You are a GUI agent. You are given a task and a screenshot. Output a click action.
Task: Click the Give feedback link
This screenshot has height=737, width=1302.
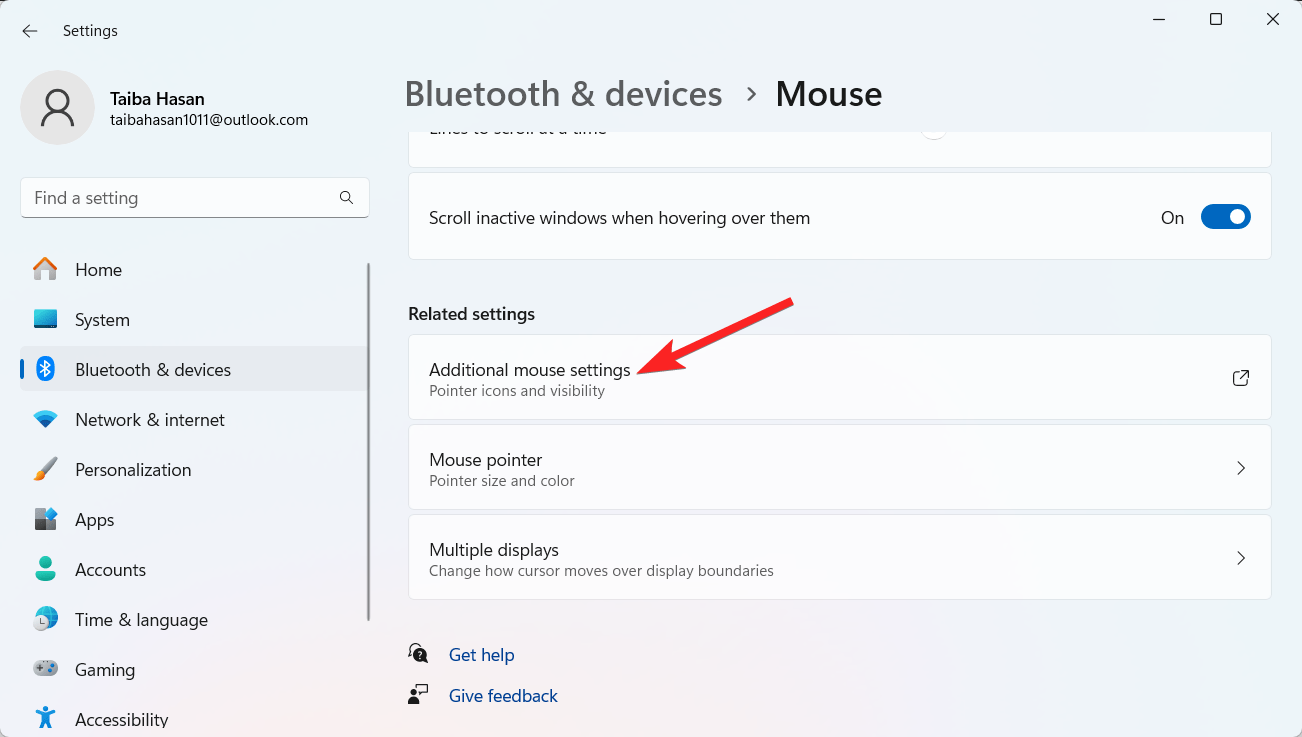(x=503, y=695)
